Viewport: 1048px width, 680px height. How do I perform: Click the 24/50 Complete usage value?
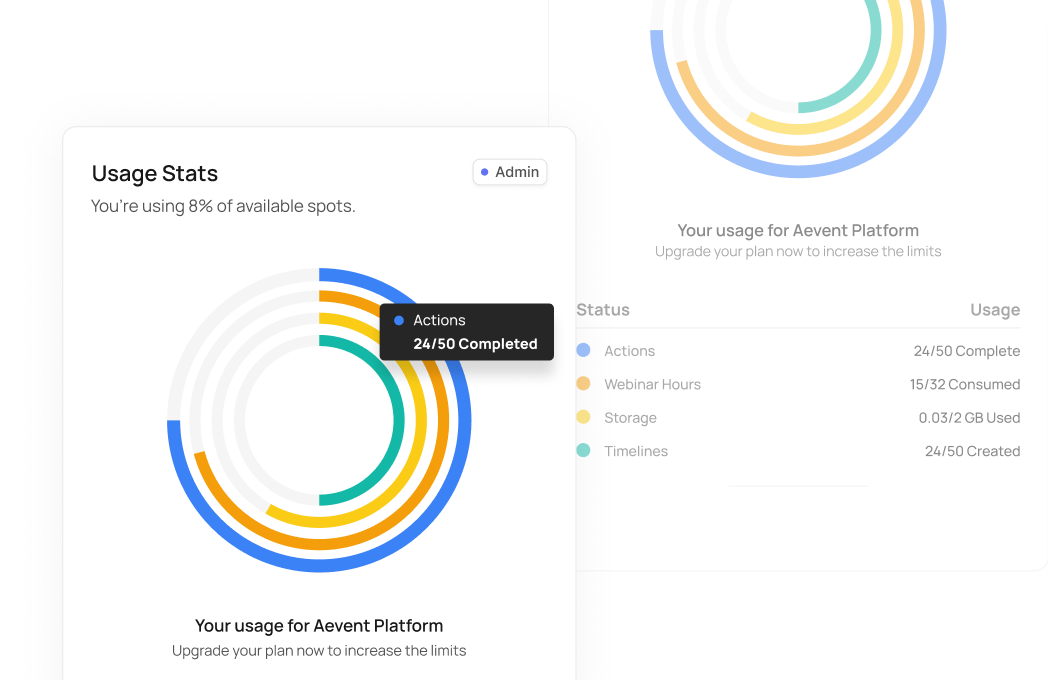(966, 351)
